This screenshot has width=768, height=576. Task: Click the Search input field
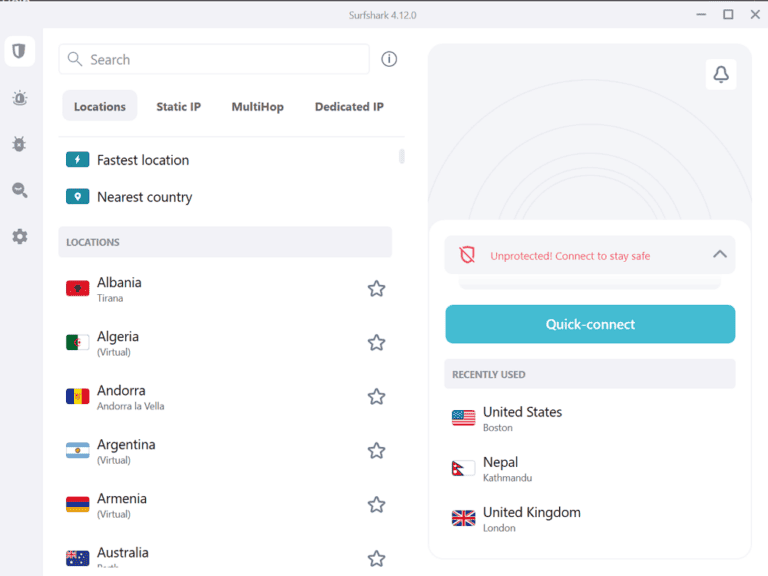[225, 59]
